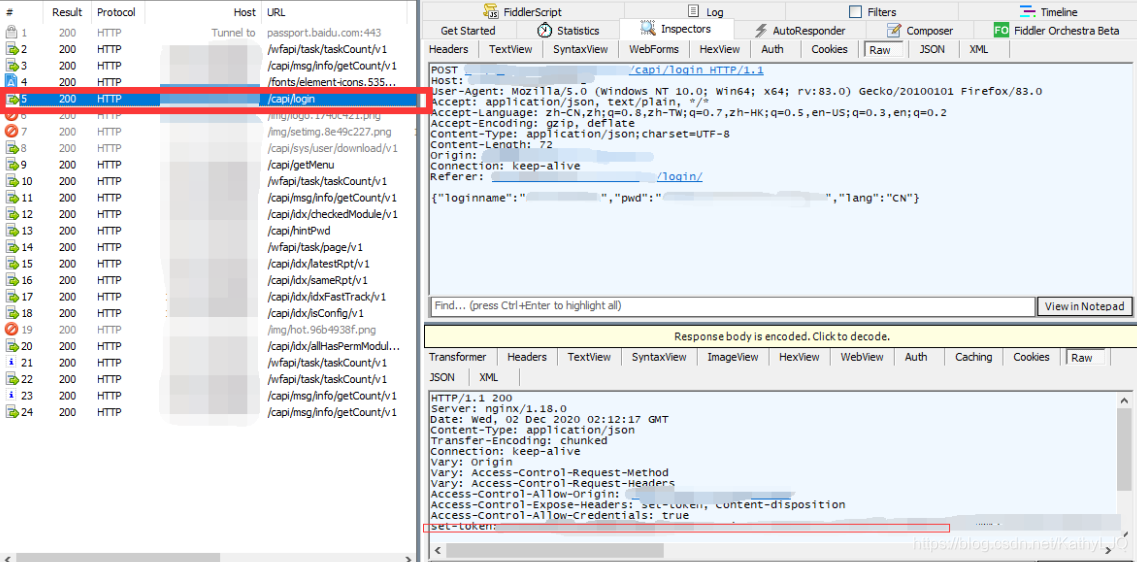Screen dimensions: 1137x562
Task: Click arrow icon of session 13
Action: [12, 231]
